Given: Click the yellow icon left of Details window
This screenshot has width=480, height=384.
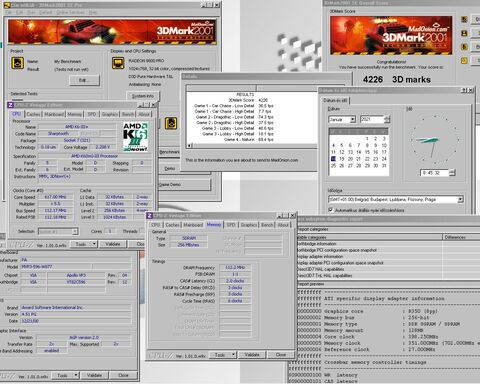Looking at the screenshot, I should [171, 123].
